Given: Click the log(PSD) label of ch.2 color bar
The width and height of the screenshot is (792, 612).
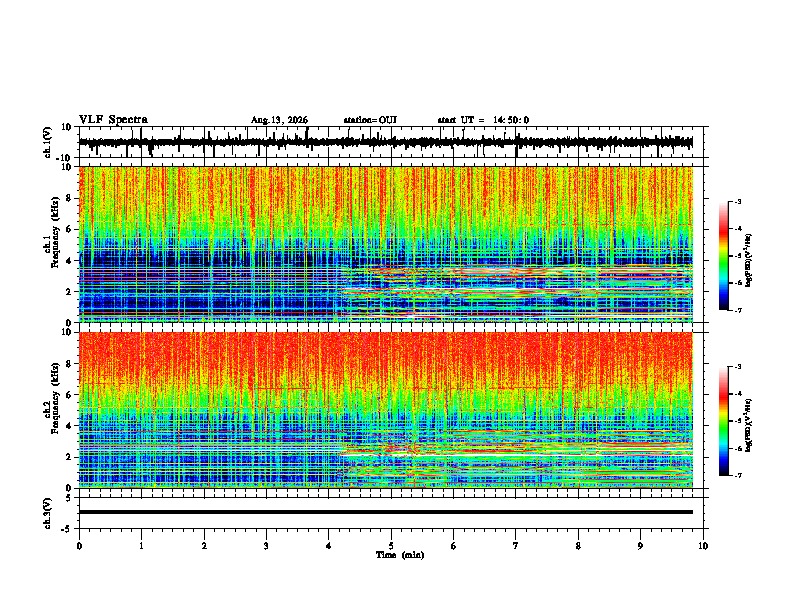Looking at the screenshot, I should [x=749, y=426].
